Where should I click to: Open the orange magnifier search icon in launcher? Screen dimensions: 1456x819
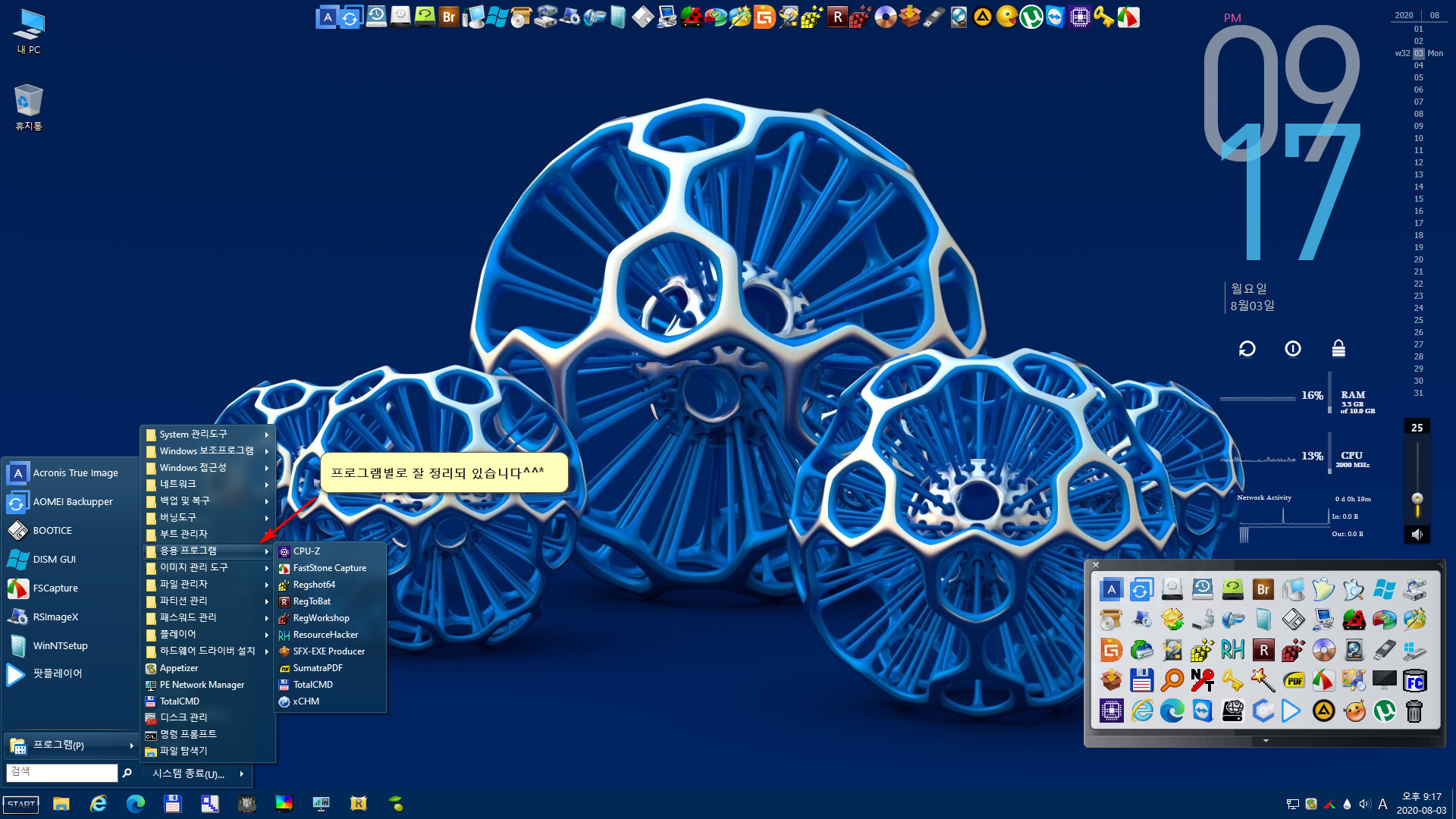coord(1172,680)
